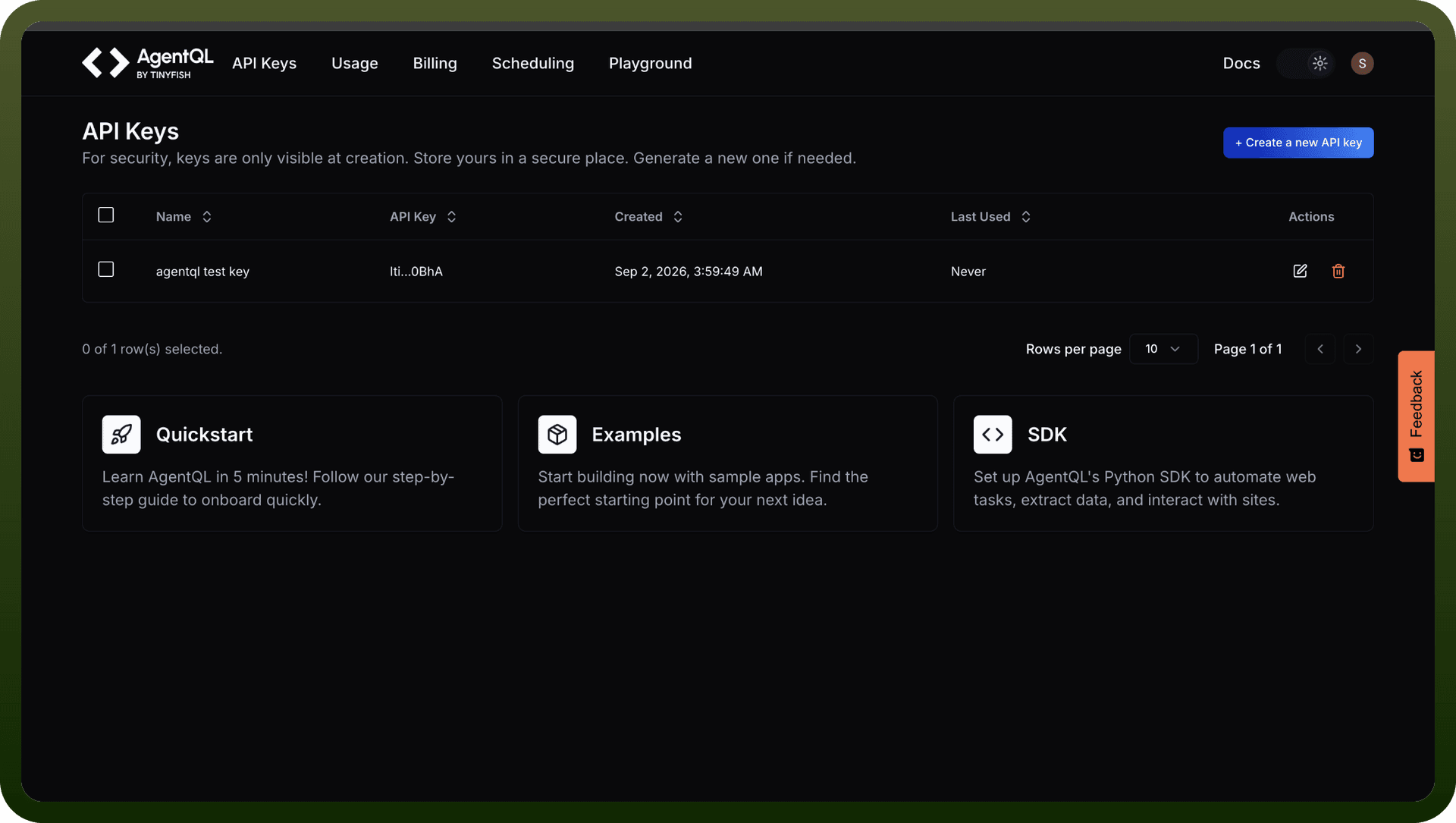Screen dimensions: 1456x823
Task: Click the 'Actions' column header
Action: pos(1311,217)
